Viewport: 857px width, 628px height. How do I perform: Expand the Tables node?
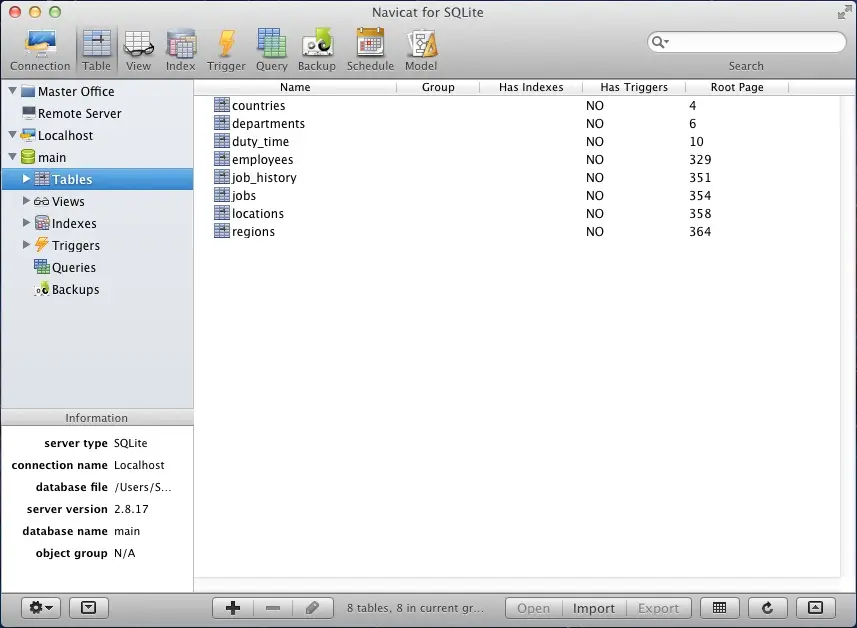click(26, 178)
